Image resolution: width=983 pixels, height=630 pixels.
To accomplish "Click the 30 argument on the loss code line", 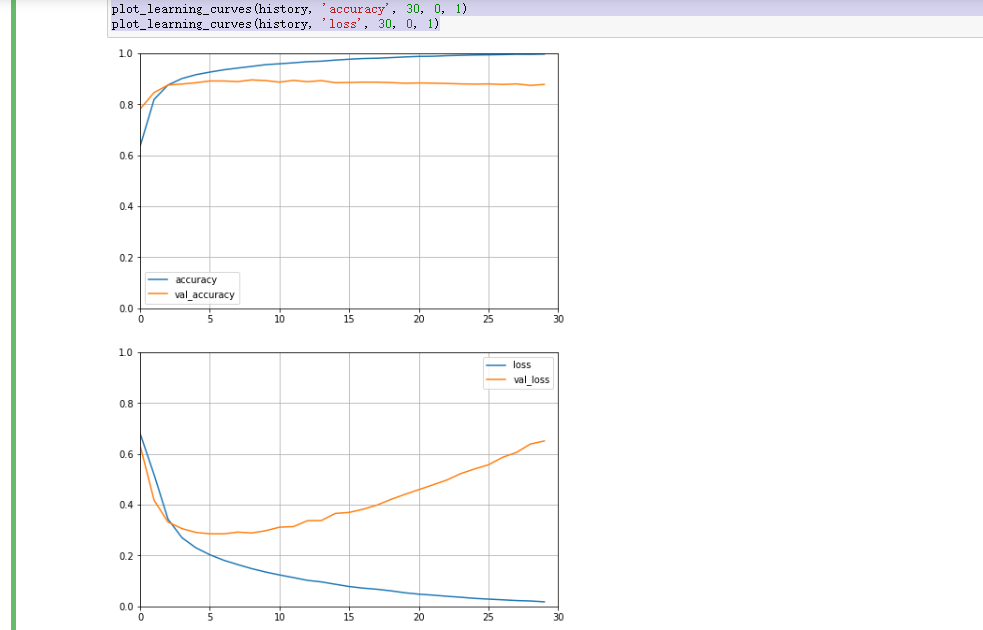I will (x=385, y=24).
